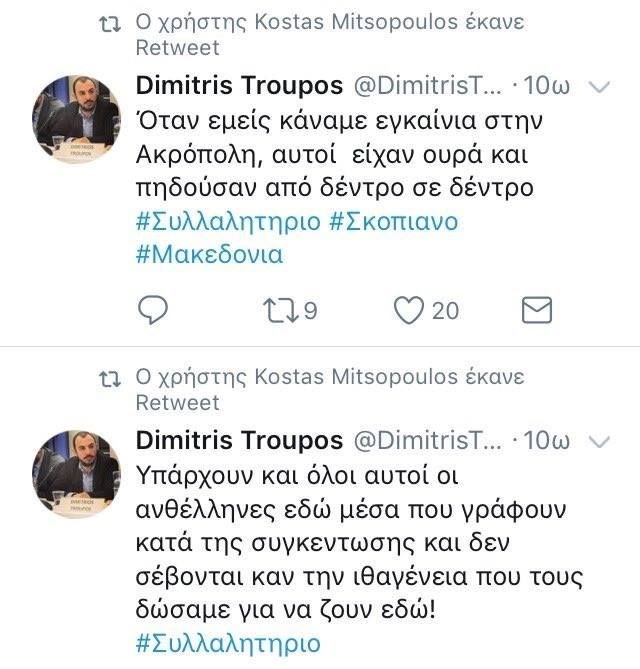Tap #Συλλαλητηριο hashtag in the second tweet
The height and width of the screenshot is (669, 640).
(227, 641)
